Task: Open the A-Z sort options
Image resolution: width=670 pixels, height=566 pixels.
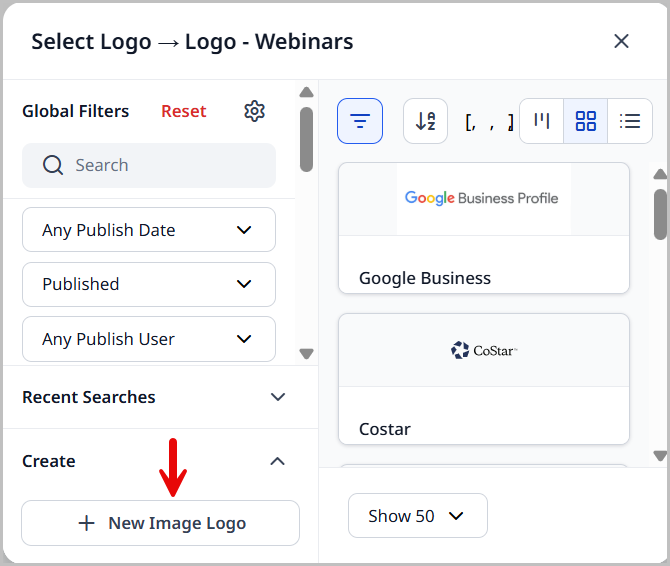Action: (425, 121)
